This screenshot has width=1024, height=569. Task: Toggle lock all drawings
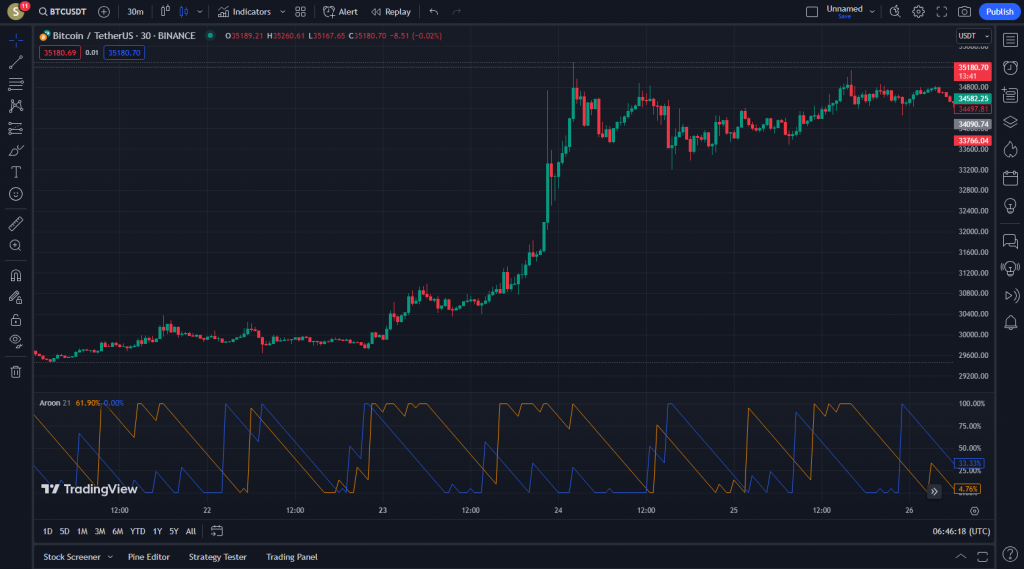pos(16,320)
